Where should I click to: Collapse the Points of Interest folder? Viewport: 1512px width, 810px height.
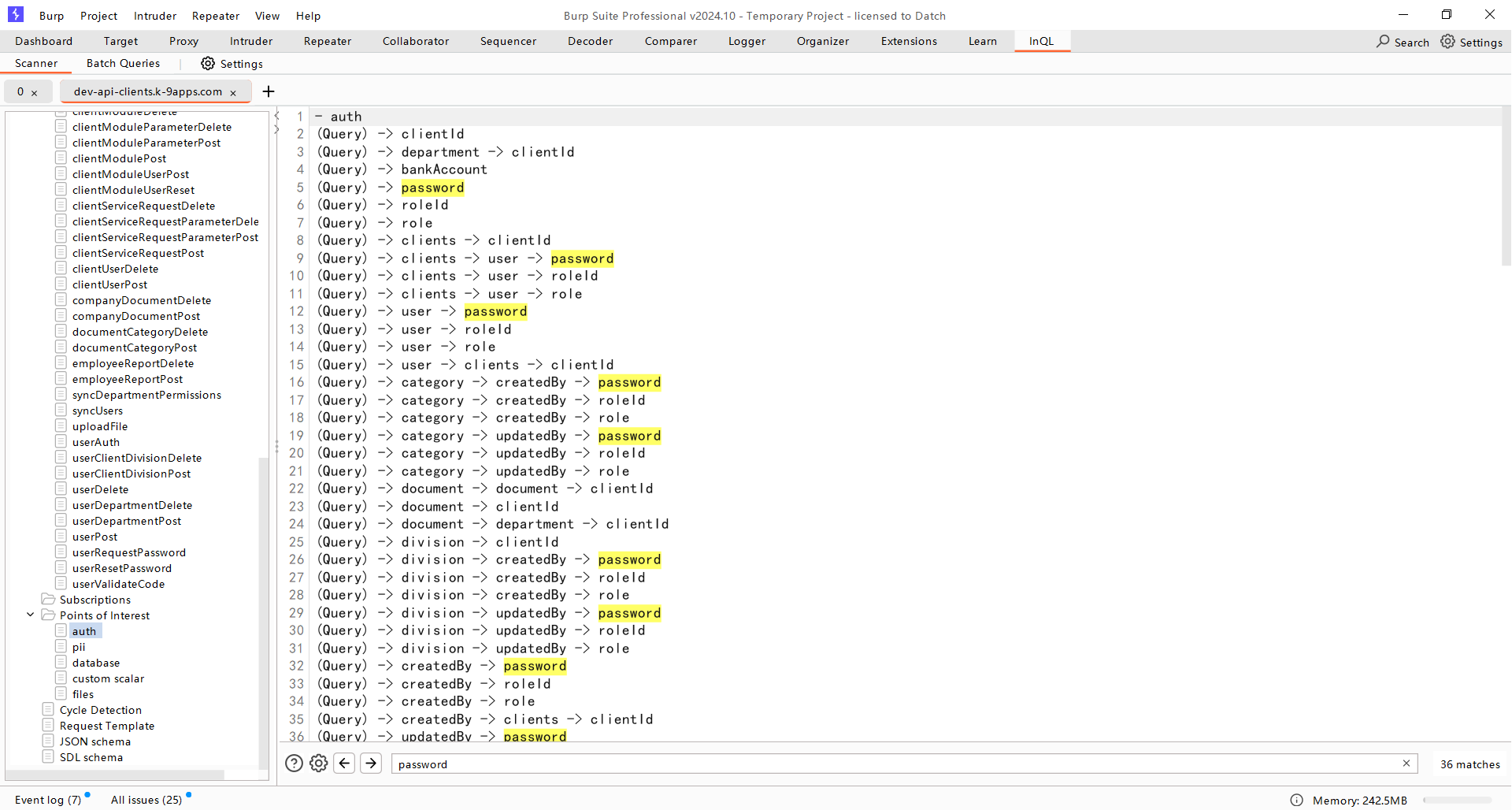(x=31, y=615)
